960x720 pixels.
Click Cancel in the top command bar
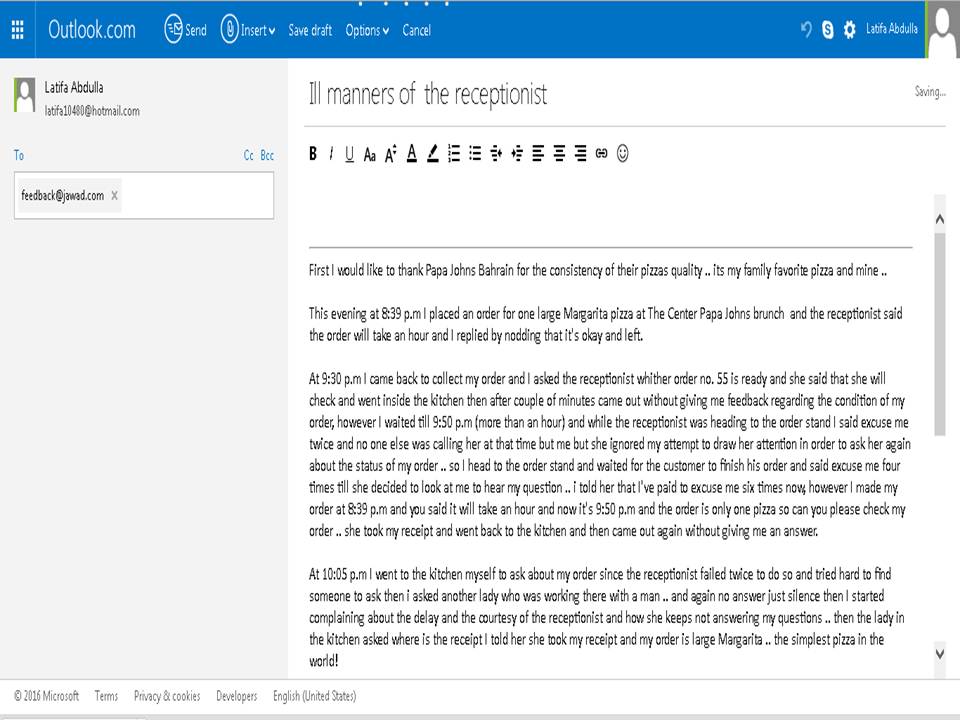tap(417, 30)
